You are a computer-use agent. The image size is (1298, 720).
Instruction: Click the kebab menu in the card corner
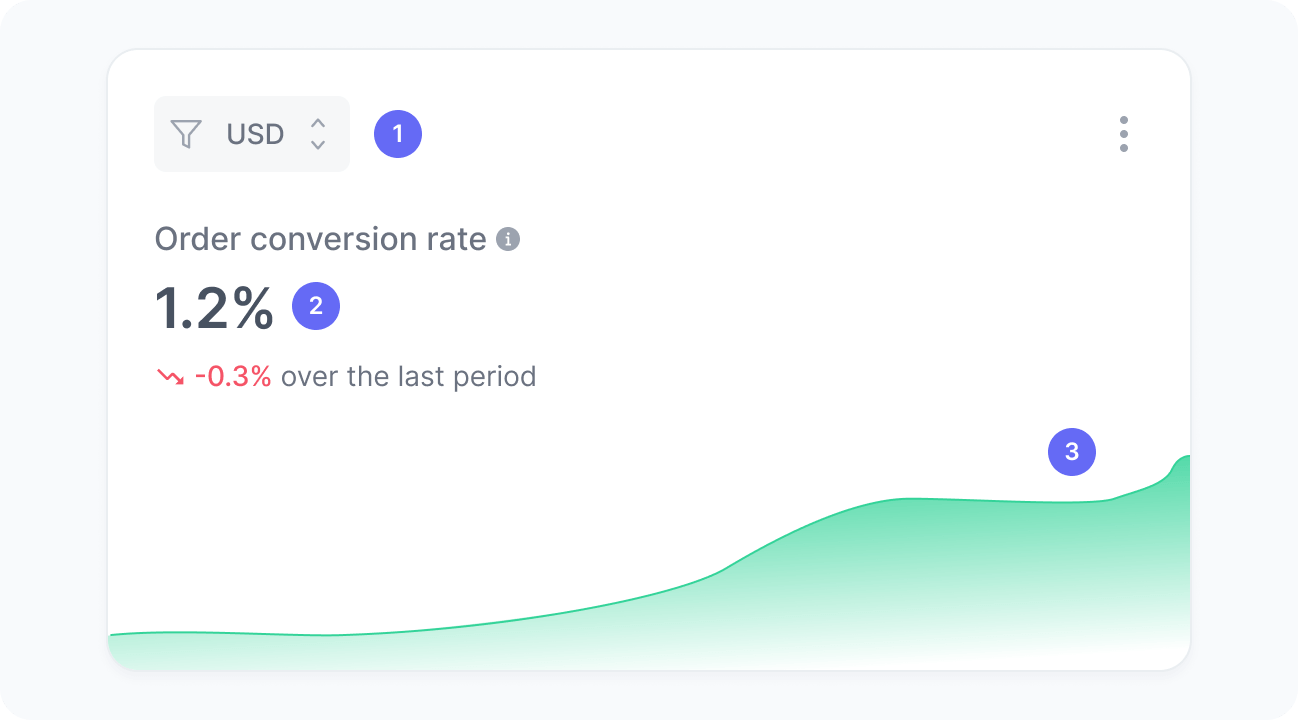click(1124, 133)
